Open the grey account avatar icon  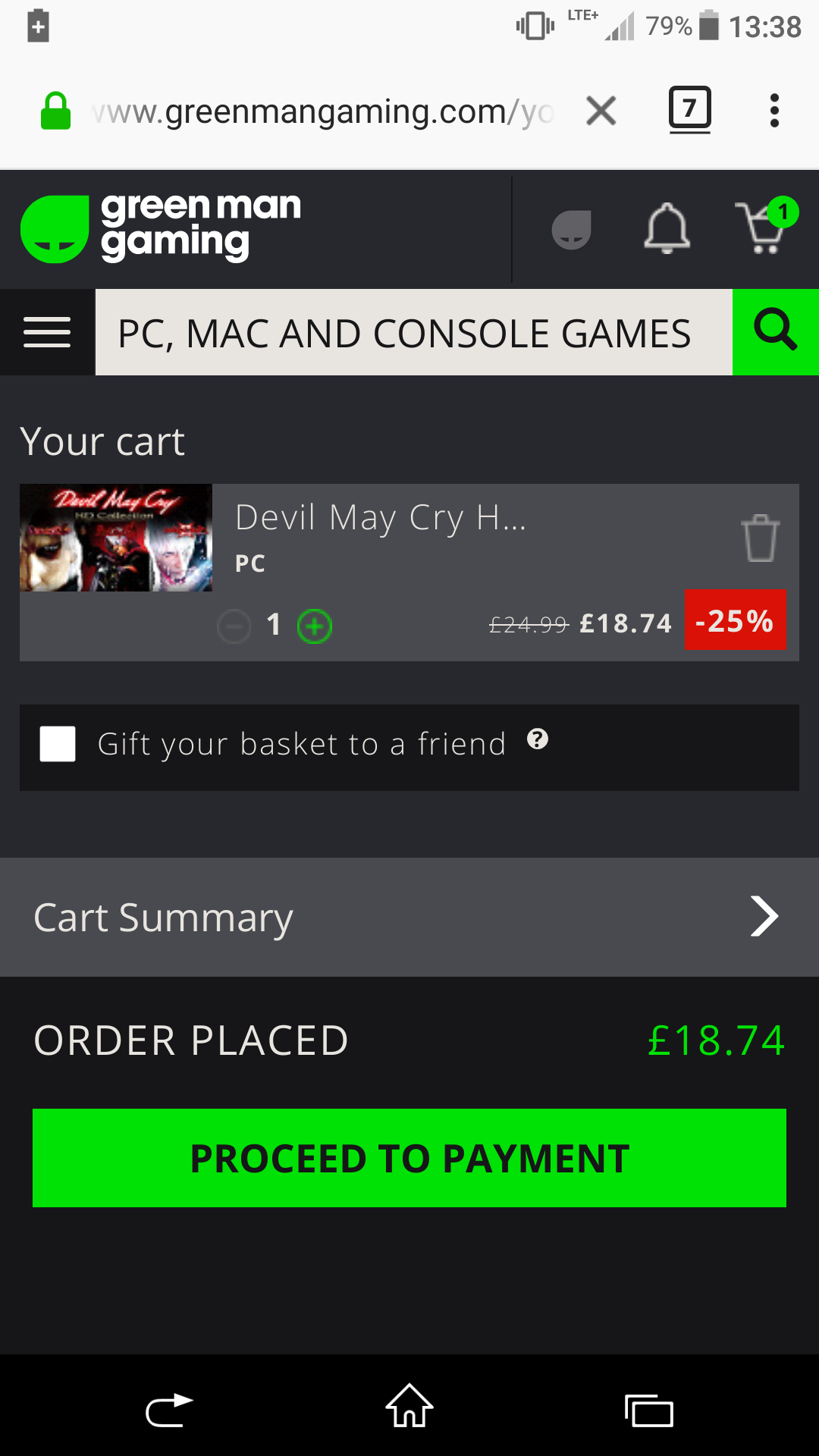(571, 229)
